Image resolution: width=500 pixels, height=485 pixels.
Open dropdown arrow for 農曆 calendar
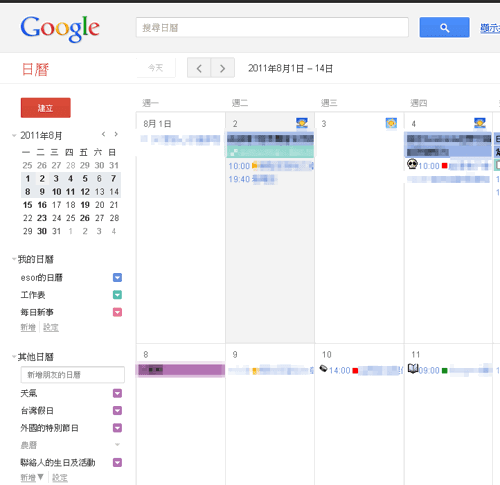pos(117,445)
